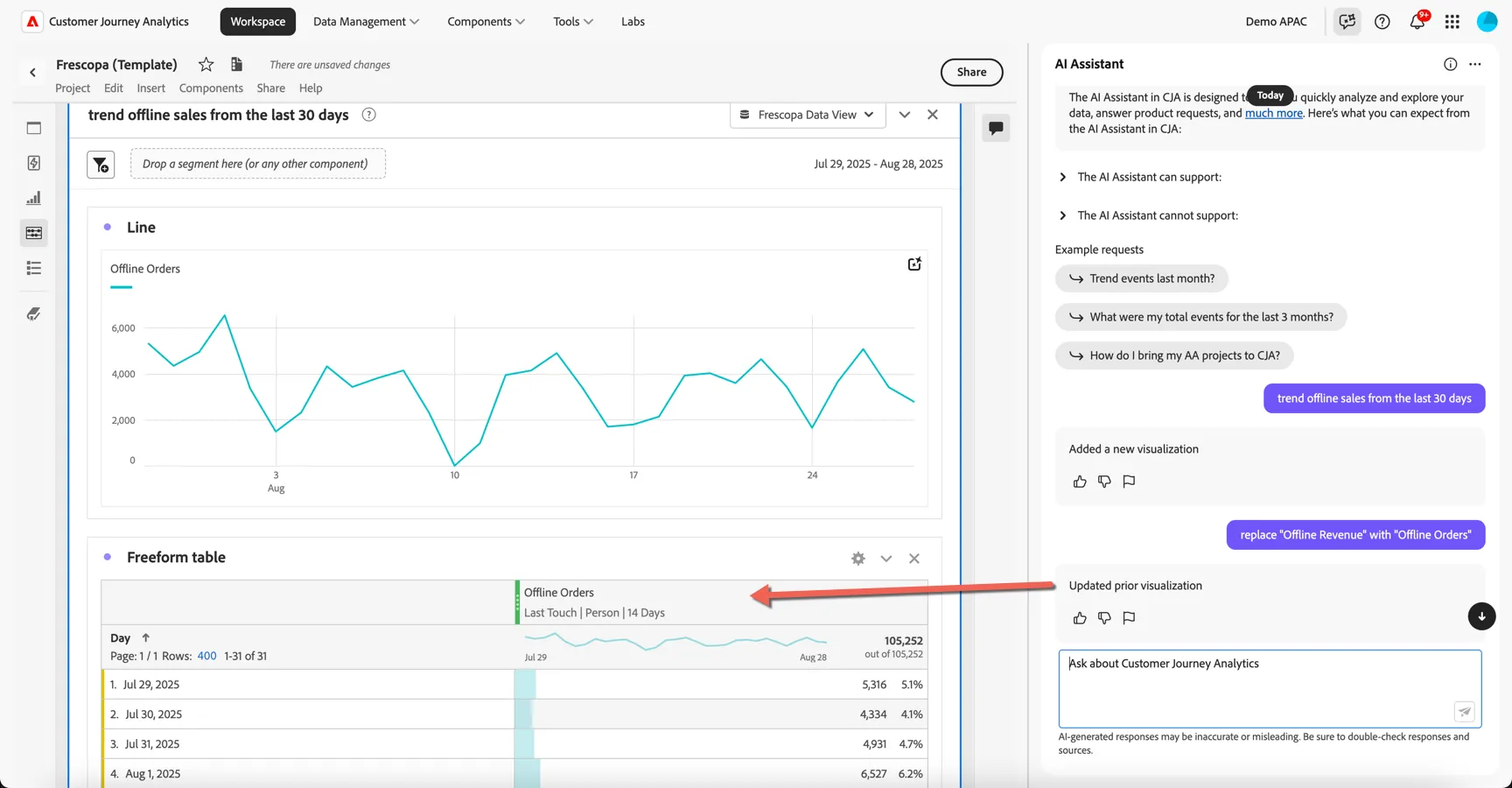Click the panel date range Jul 29 - Aug 28
Screen dimensions: 1512x788
pos(878,164)
